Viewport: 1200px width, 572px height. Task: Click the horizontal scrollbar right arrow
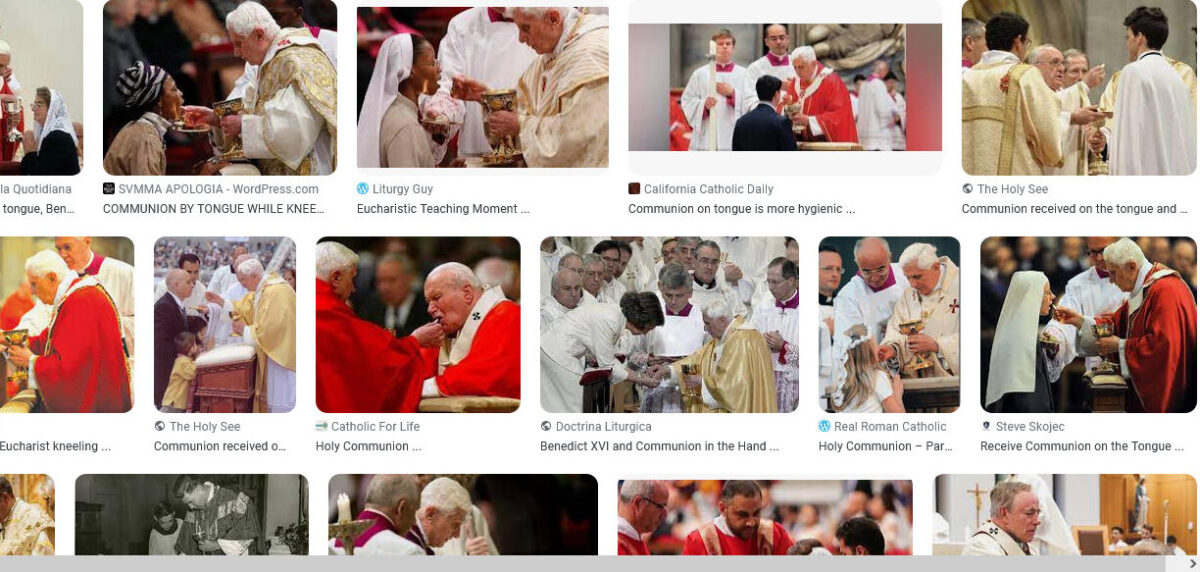click(x=1191, y=563)
